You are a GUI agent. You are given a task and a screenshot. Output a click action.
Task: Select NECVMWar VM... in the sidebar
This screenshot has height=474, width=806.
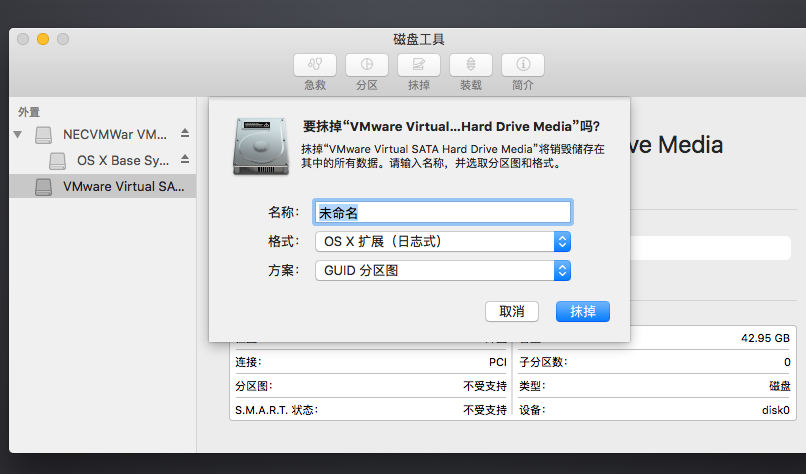pos(115,134)
